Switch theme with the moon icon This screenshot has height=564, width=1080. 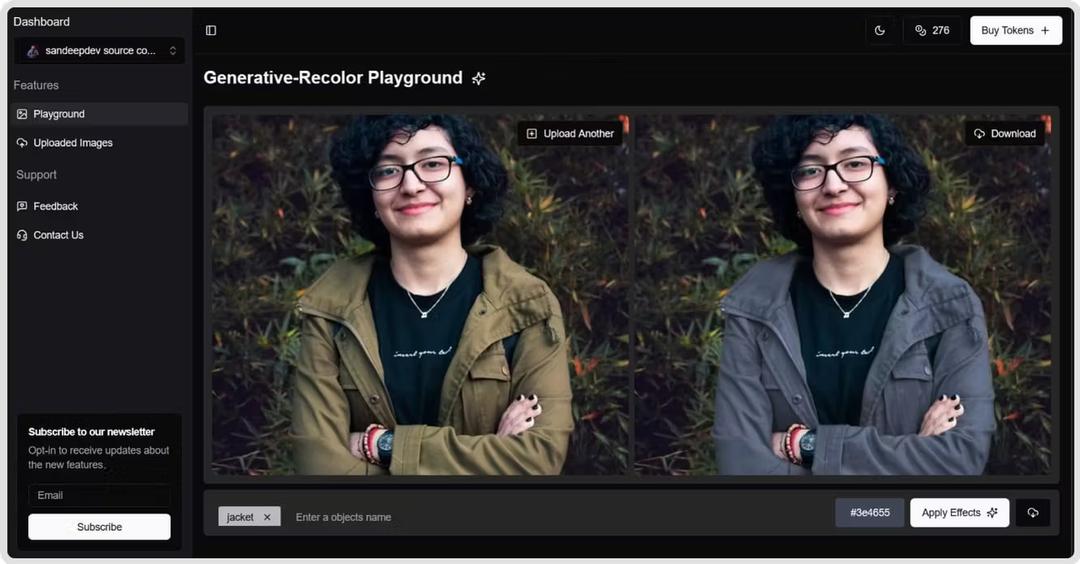[880, 30]
